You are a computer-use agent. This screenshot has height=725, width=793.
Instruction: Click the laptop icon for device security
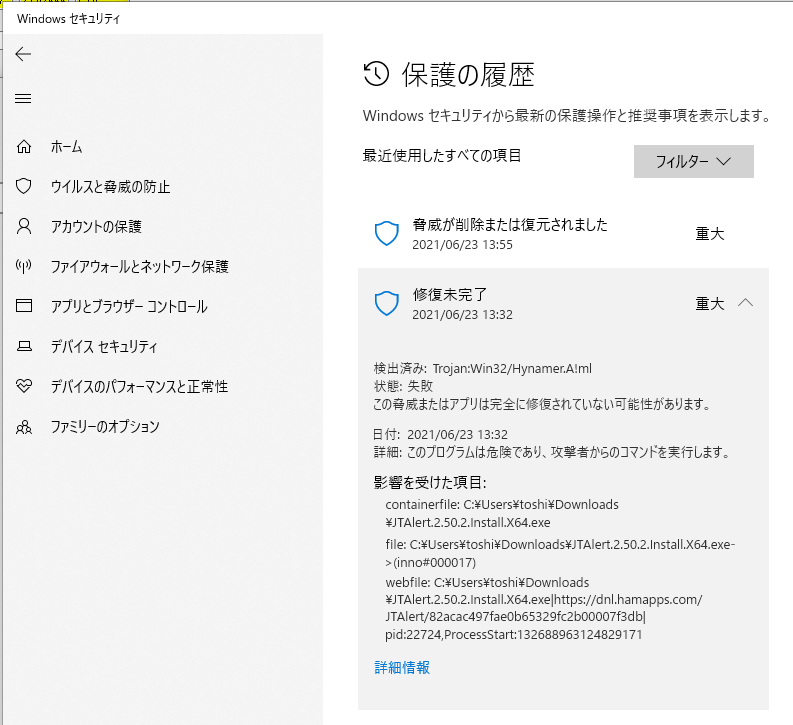(x=24, y=346)
